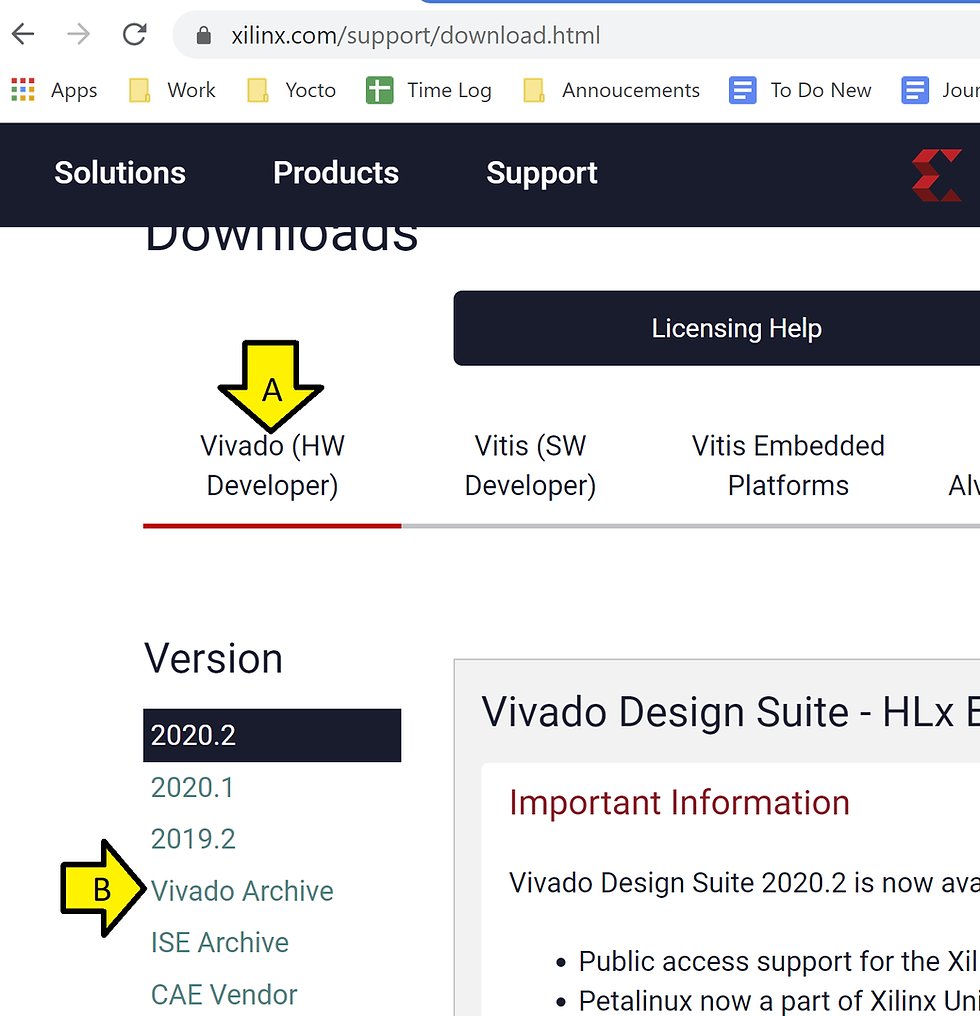
Task: Click the Version heading text
Action: click(x=213, y=658)
